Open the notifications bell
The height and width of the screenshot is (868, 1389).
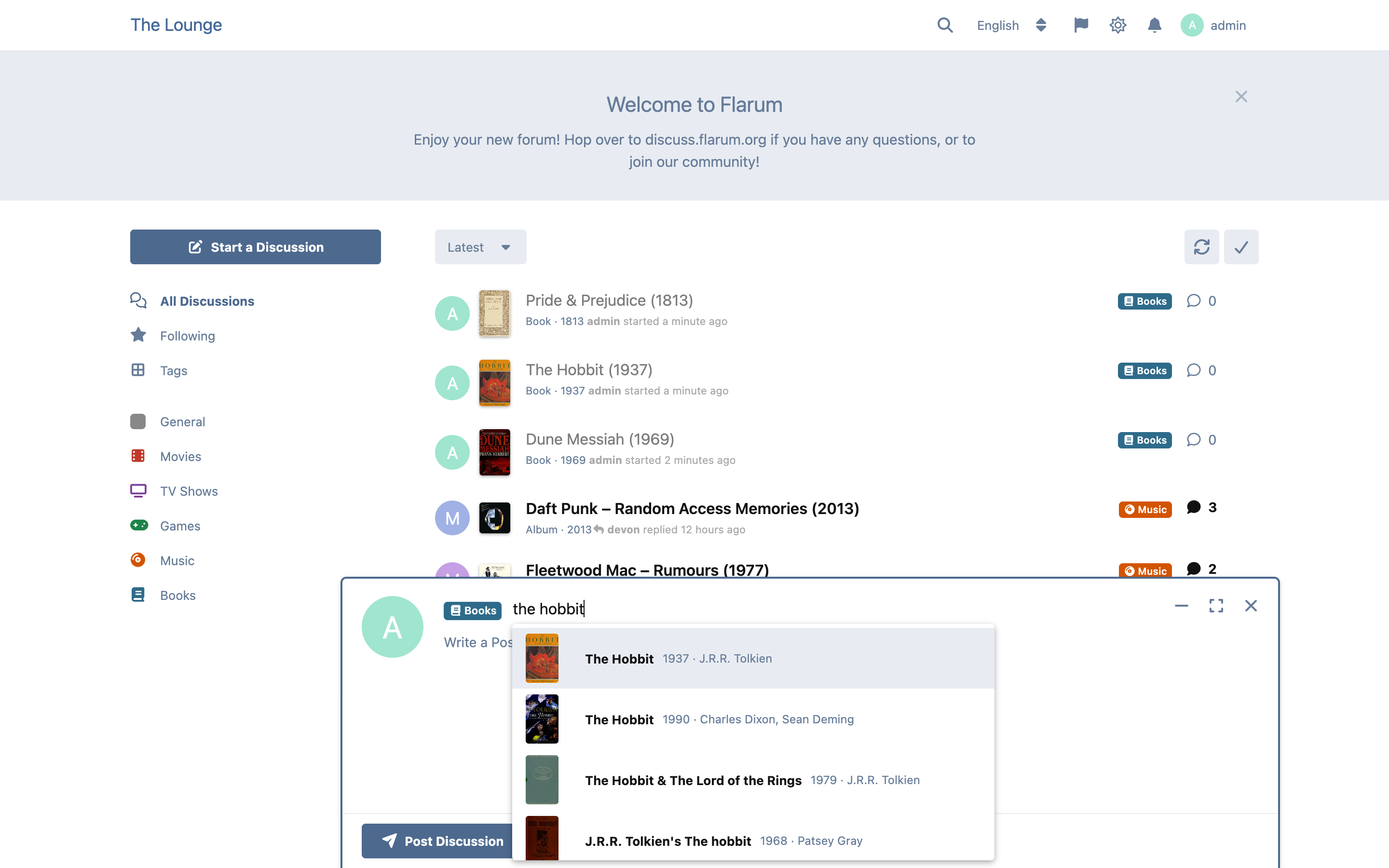tap(1154, 25)
